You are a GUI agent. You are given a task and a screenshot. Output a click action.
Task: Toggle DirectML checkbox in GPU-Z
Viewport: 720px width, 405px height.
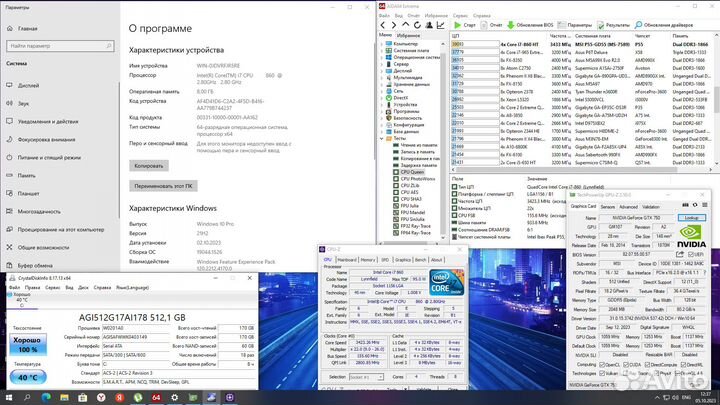684,365
